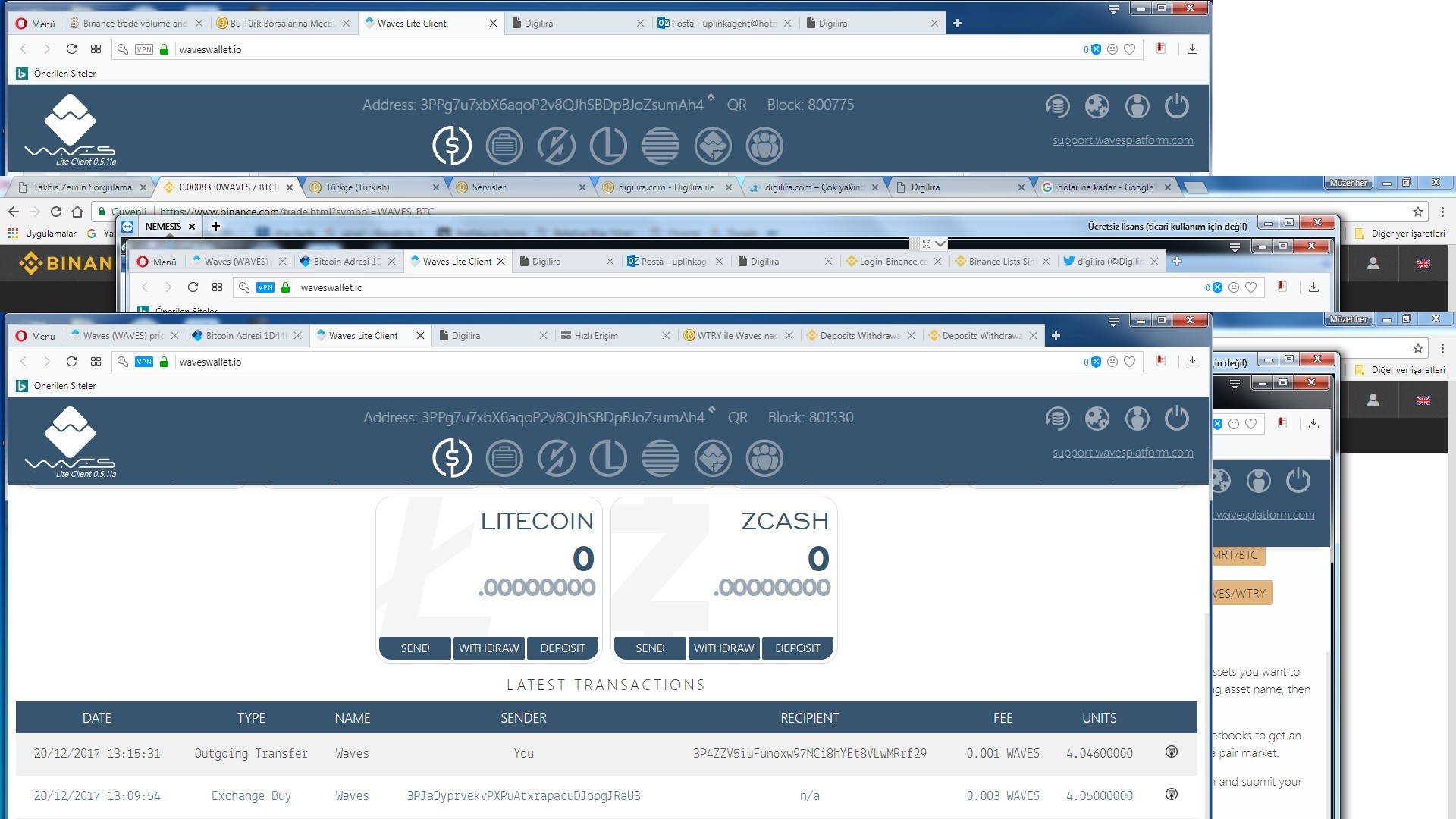Switch to Waves (WAVES) price tab in front window

tap(123, 336)
